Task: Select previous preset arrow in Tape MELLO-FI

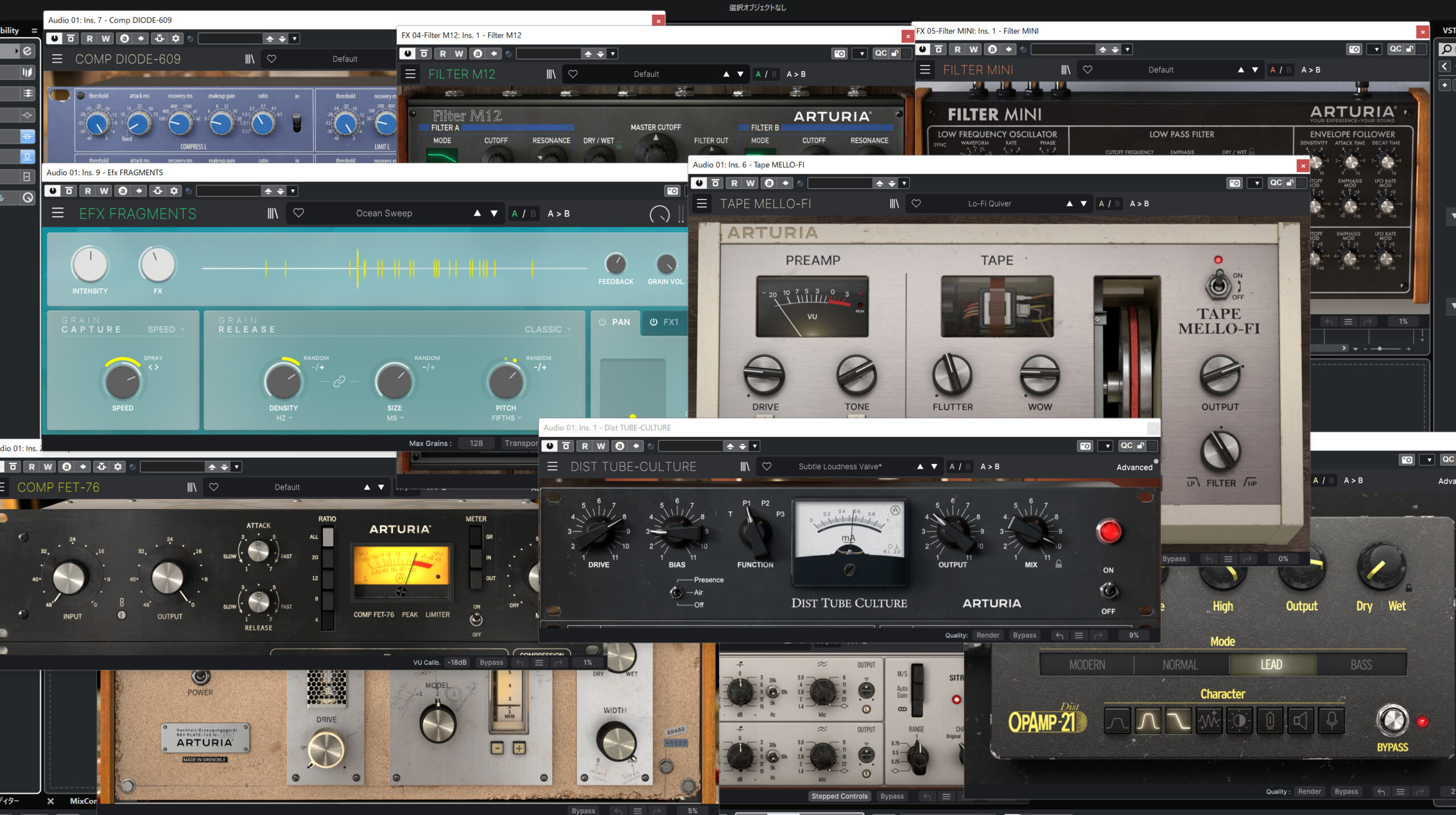Action: pyautogui.click(x=1069, y=203)
